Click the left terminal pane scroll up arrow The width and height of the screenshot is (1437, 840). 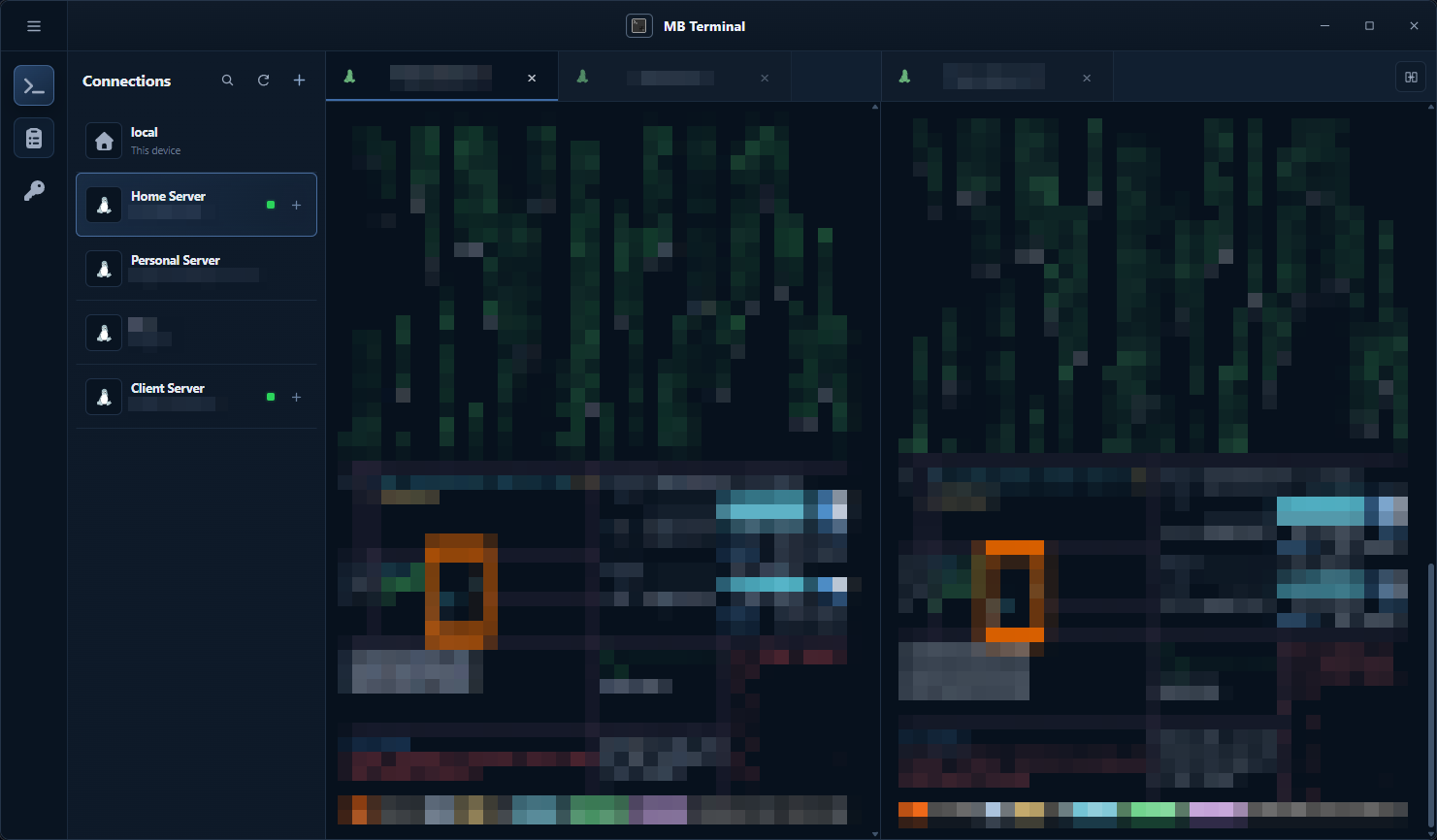tap(875, 107)
